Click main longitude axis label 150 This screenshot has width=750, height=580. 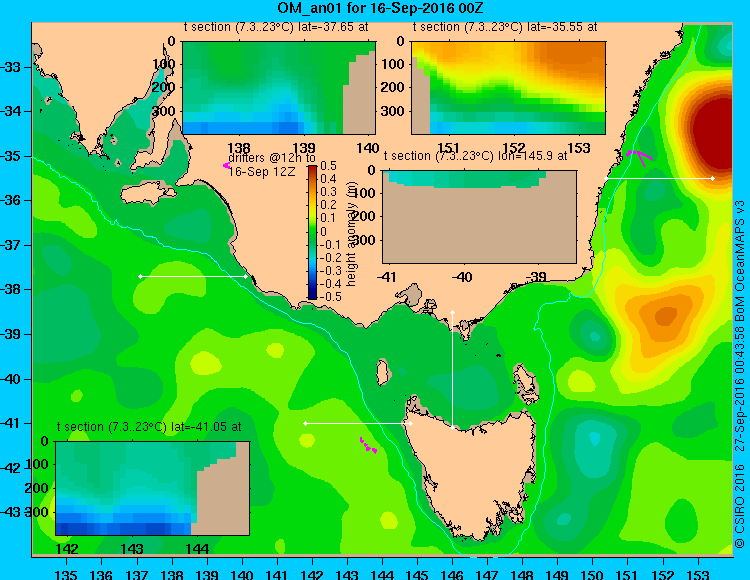[x=593, y=574]
